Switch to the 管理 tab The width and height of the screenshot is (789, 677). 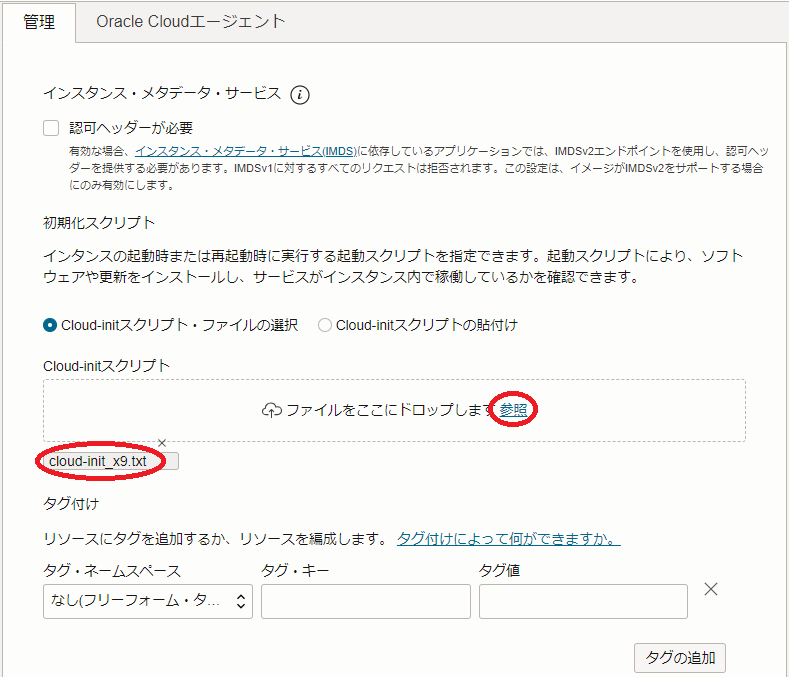(39, 22)
